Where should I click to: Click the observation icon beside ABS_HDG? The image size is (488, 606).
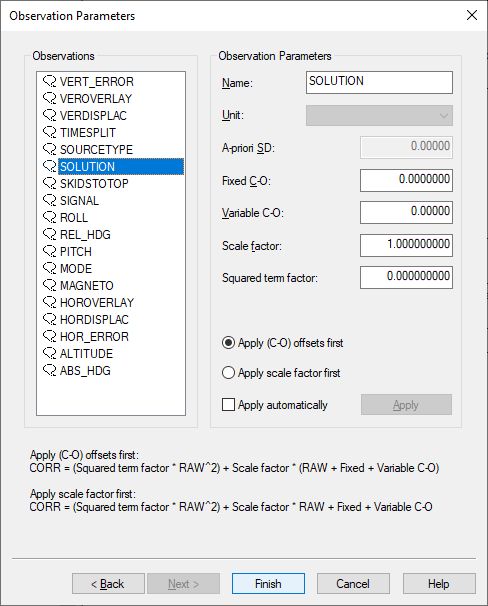coord(50,370)
